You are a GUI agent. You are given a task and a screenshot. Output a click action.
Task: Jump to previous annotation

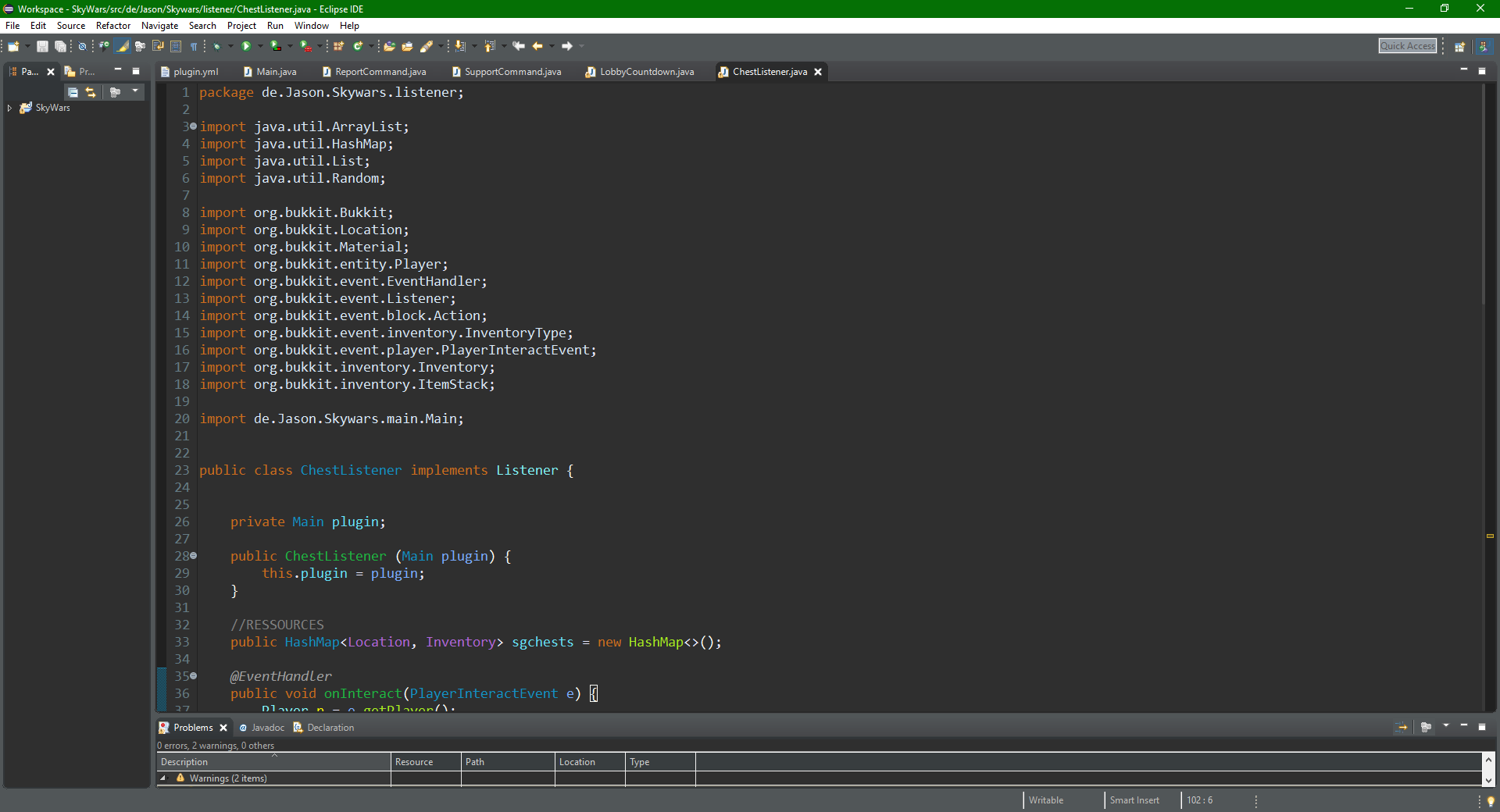(490, 47)
